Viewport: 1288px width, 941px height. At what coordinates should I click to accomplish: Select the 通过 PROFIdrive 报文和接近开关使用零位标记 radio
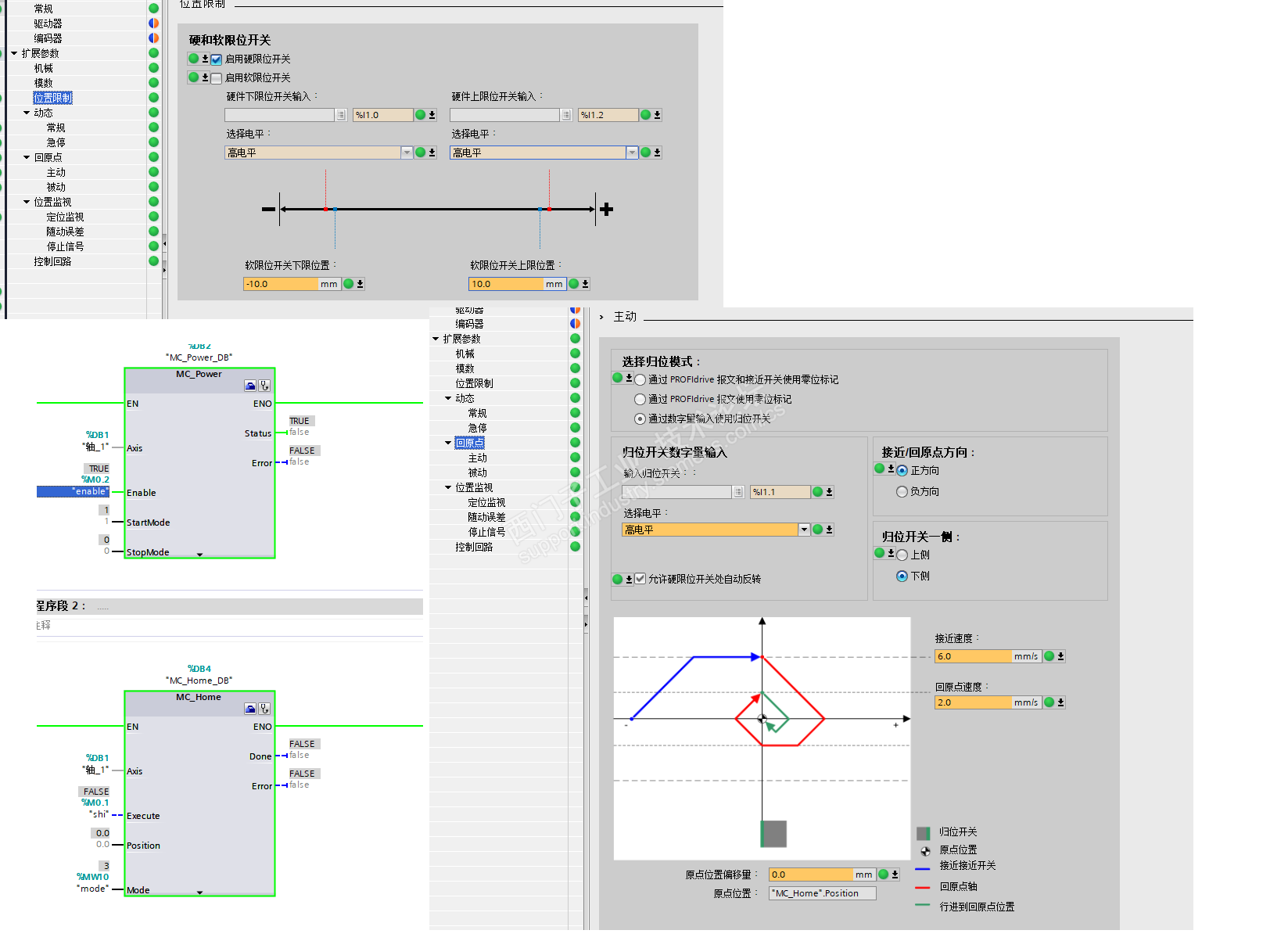tap(640, 380)
